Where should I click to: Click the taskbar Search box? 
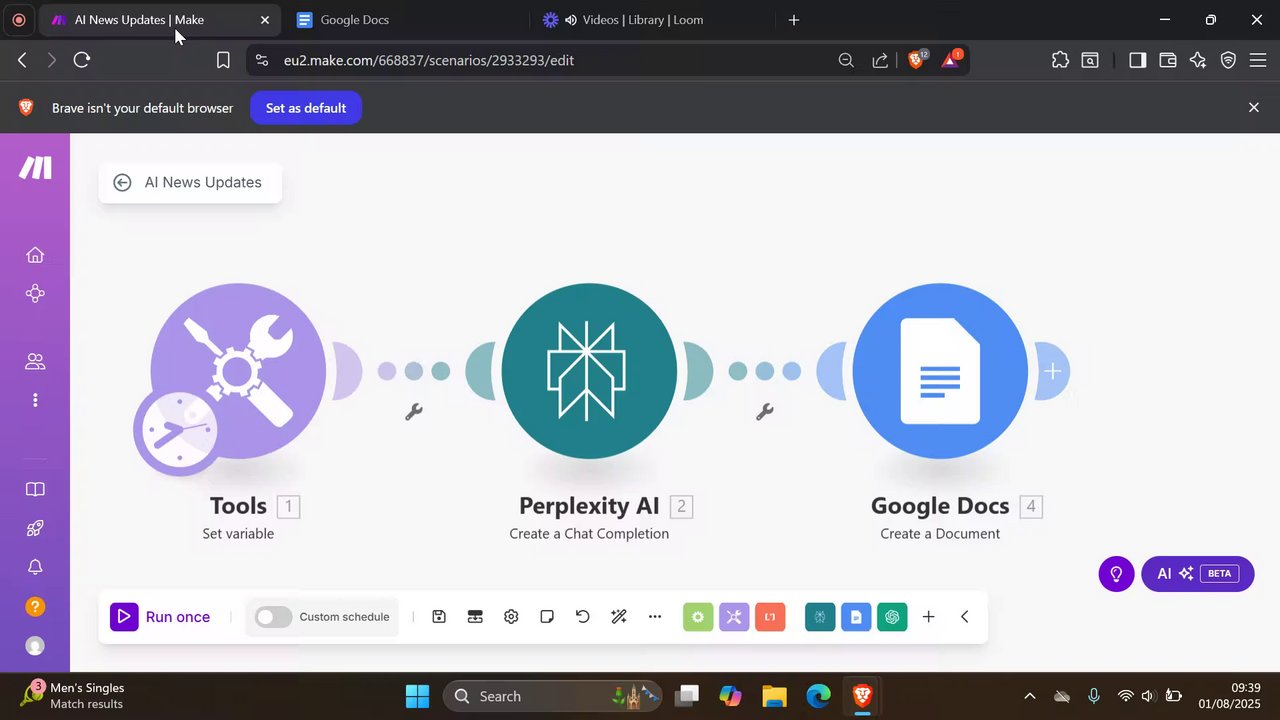tap(552, 696)
